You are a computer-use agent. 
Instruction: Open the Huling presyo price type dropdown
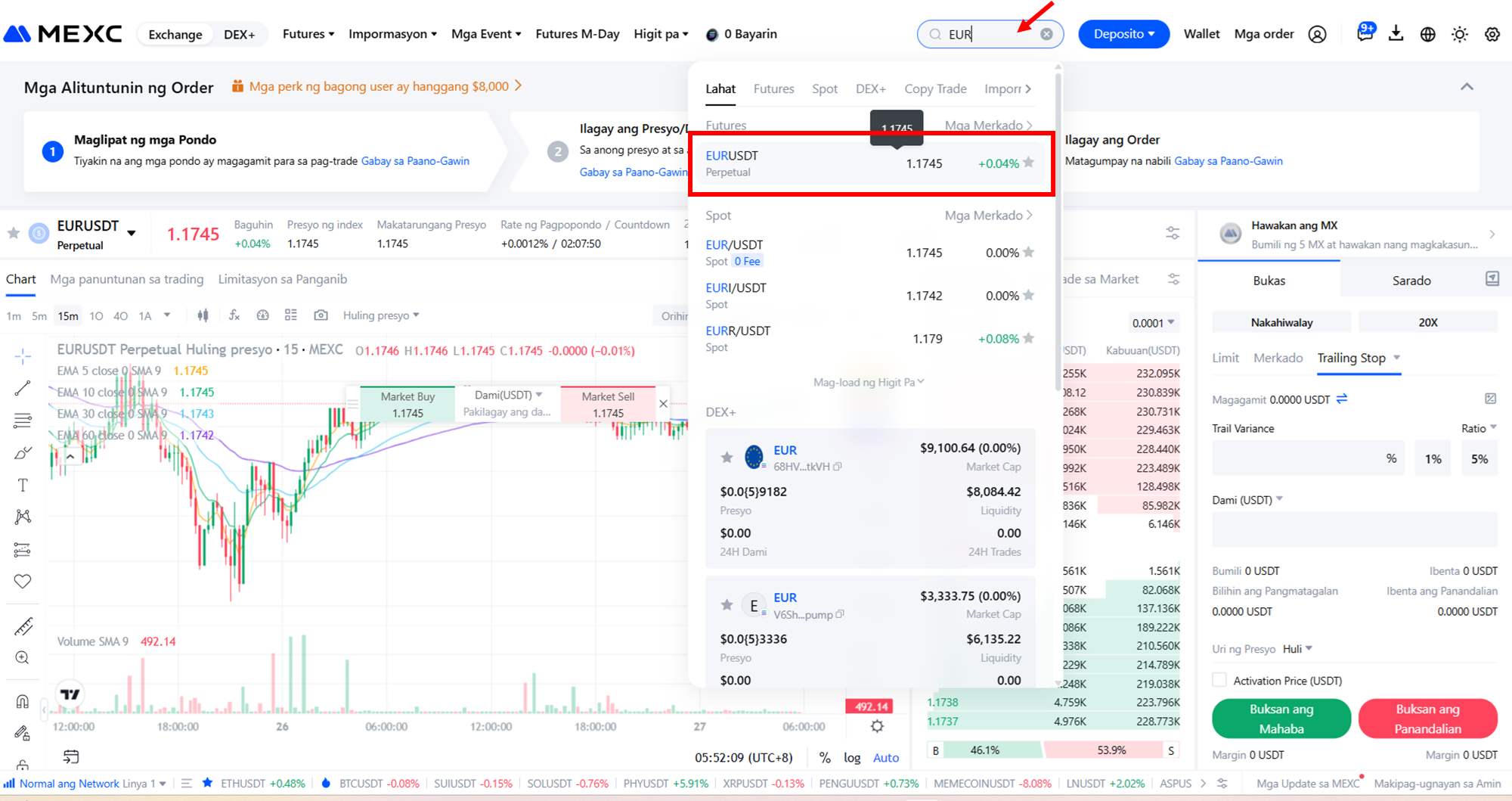[380, 315]
